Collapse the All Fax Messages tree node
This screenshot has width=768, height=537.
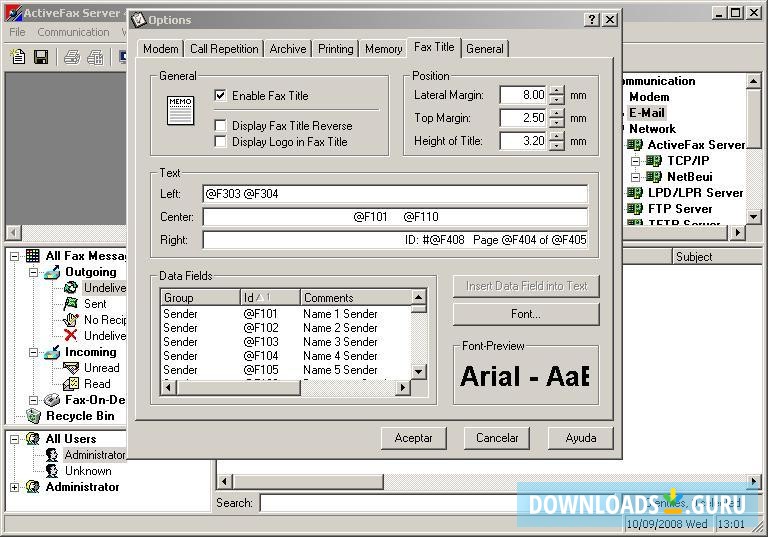pos(15,256)
